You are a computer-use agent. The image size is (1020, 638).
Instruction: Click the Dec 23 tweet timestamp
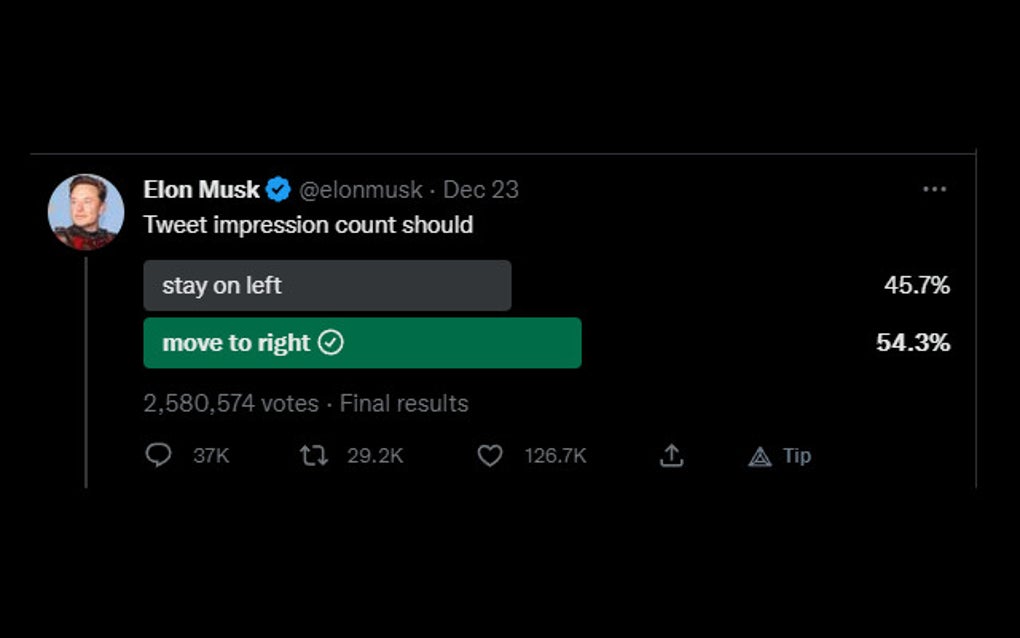click(480, 189)
